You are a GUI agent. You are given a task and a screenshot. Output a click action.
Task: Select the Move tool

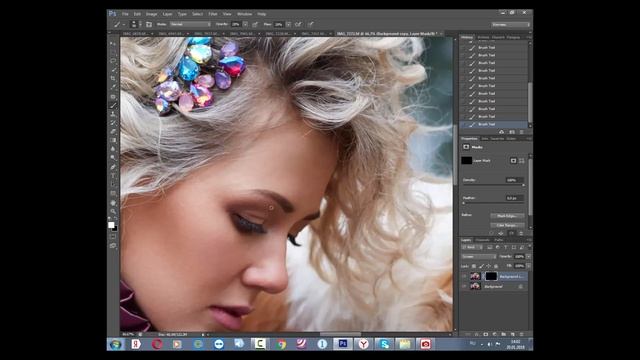point(113,44)
